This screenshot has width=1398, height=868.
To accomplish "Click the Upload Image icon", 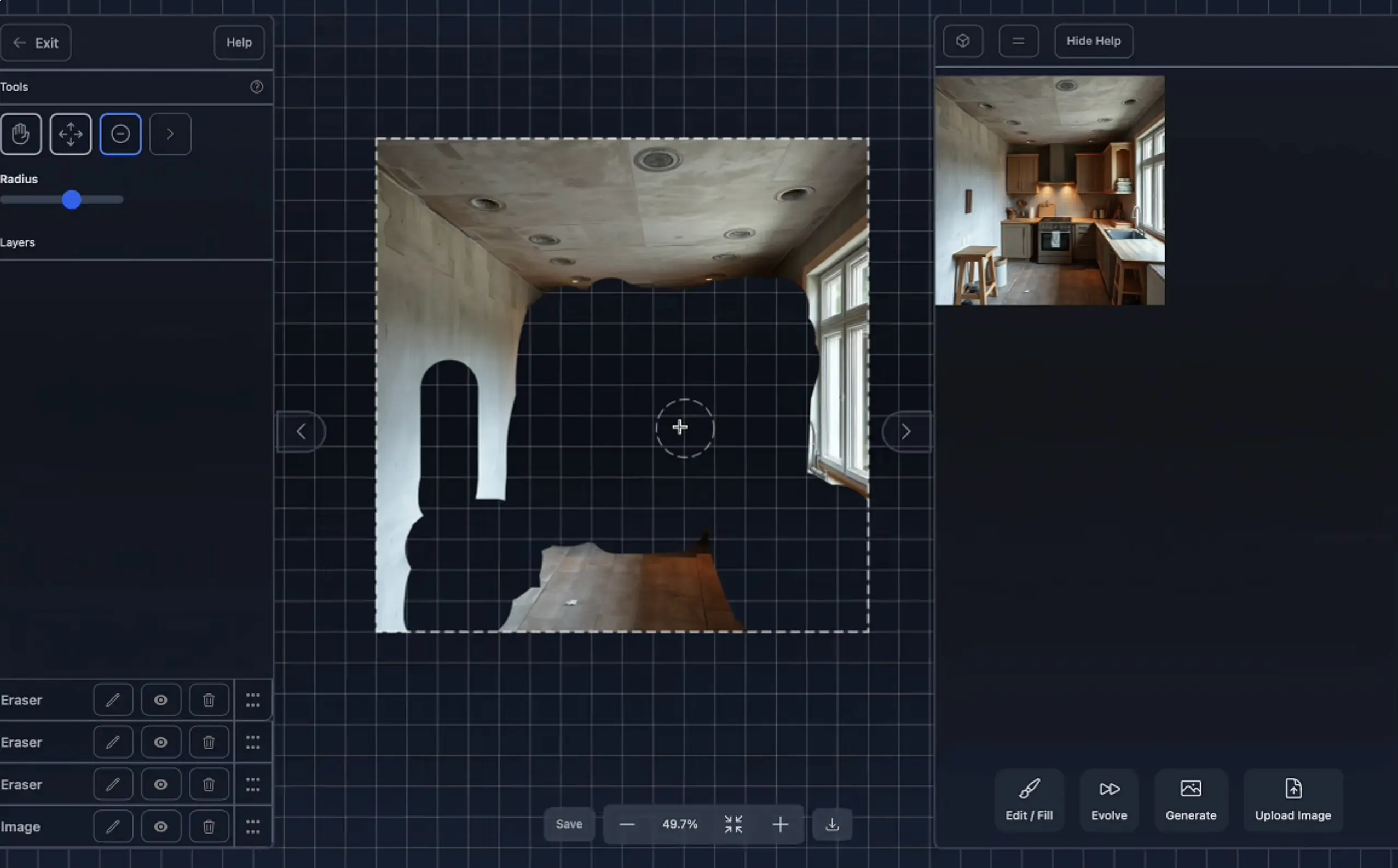I will pos(1293,789).
